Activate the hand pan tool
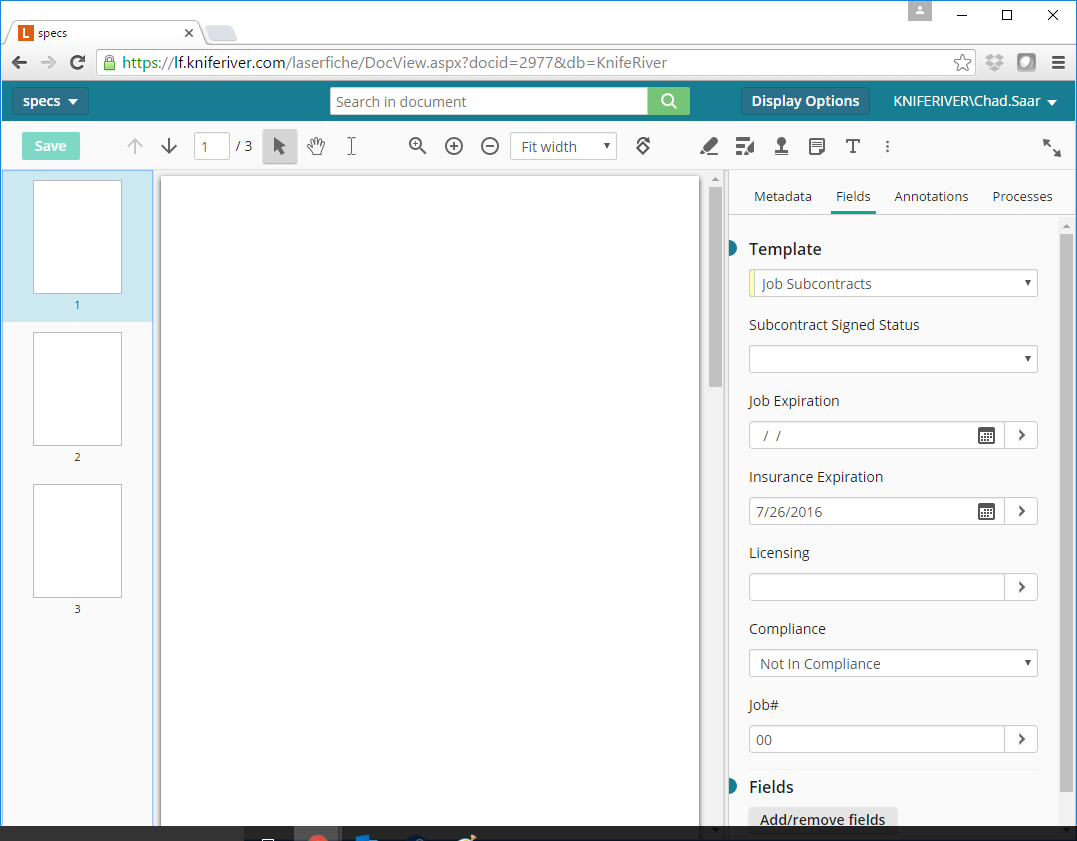This screenshot has width=1077, height=841. click(316, 146)
